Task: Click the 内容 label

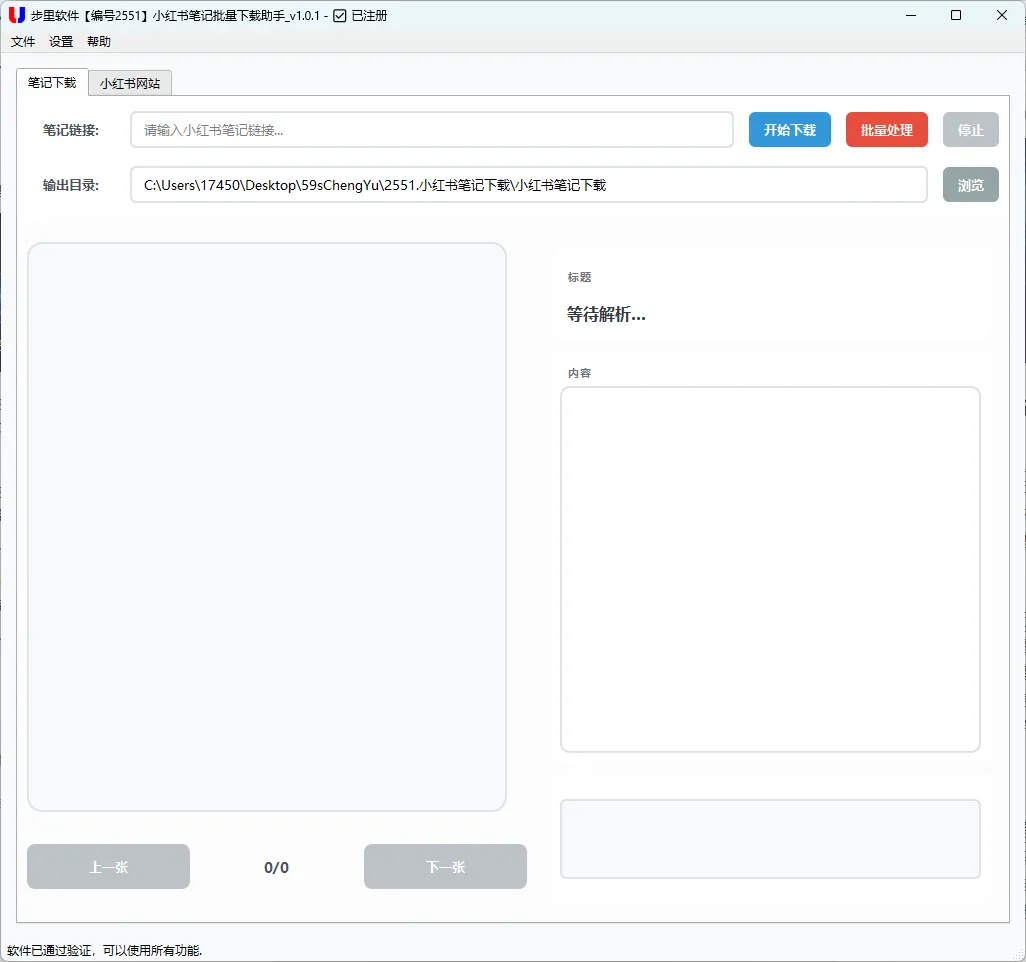Action: pos(579,373)
